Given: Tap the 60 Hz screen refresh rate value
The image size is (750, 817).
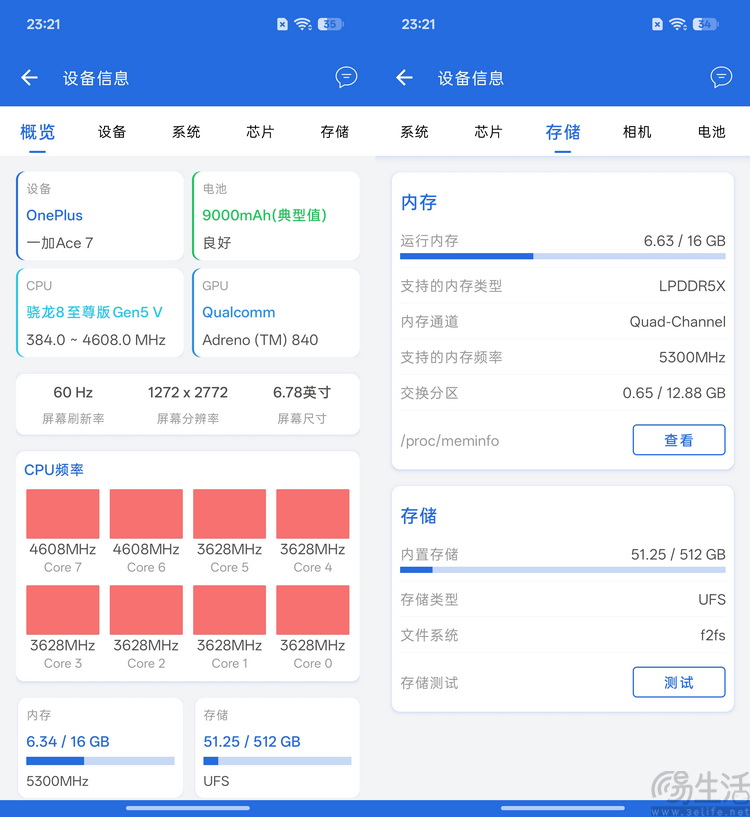Looking at the screenshot, I should point(73,392).
